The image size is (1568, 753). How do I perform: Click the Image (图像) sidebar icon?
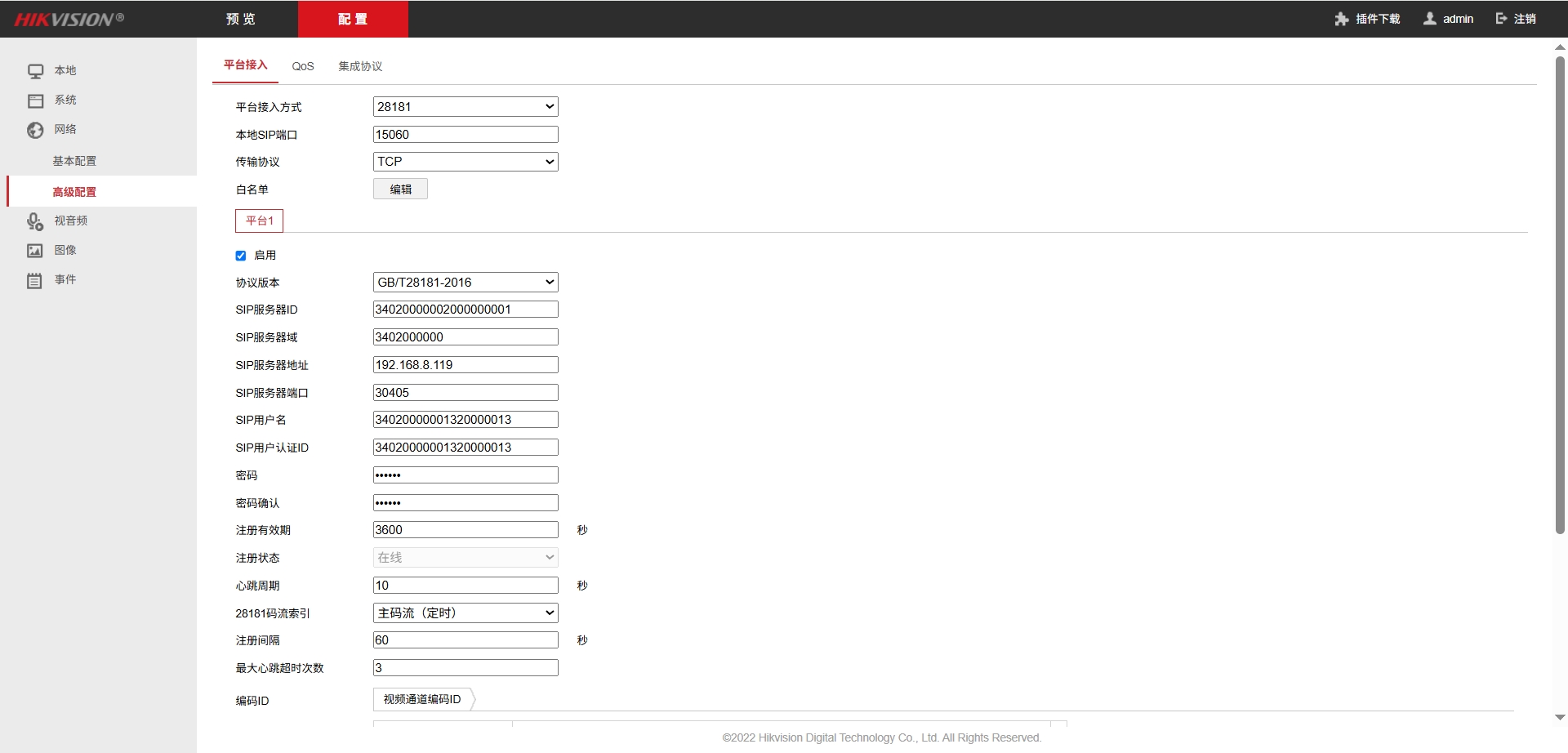coord(35,251)
